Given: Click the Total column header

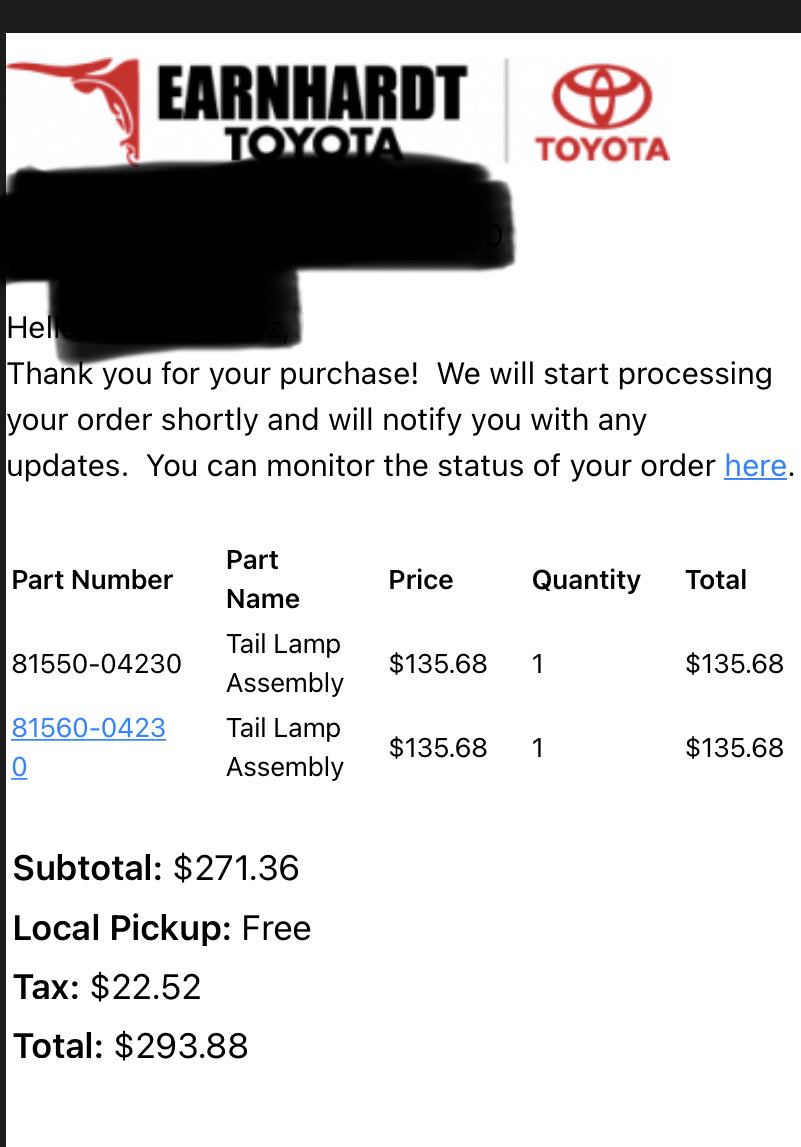Looking at the screenshot, I should coord(716,579).
